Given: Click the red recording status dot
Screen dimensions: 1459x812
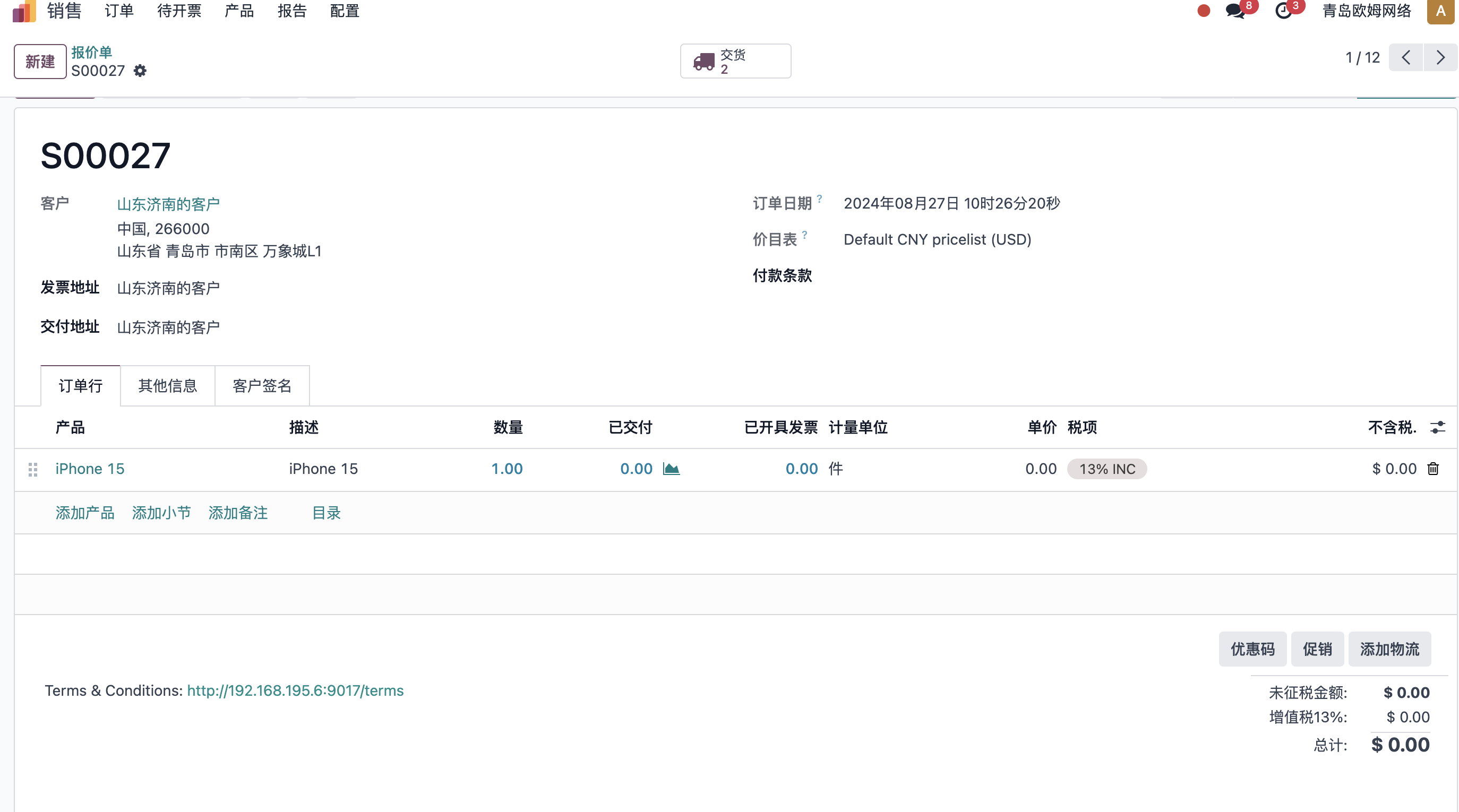Looking at the screenshot, I should [x=1204, y=11].
